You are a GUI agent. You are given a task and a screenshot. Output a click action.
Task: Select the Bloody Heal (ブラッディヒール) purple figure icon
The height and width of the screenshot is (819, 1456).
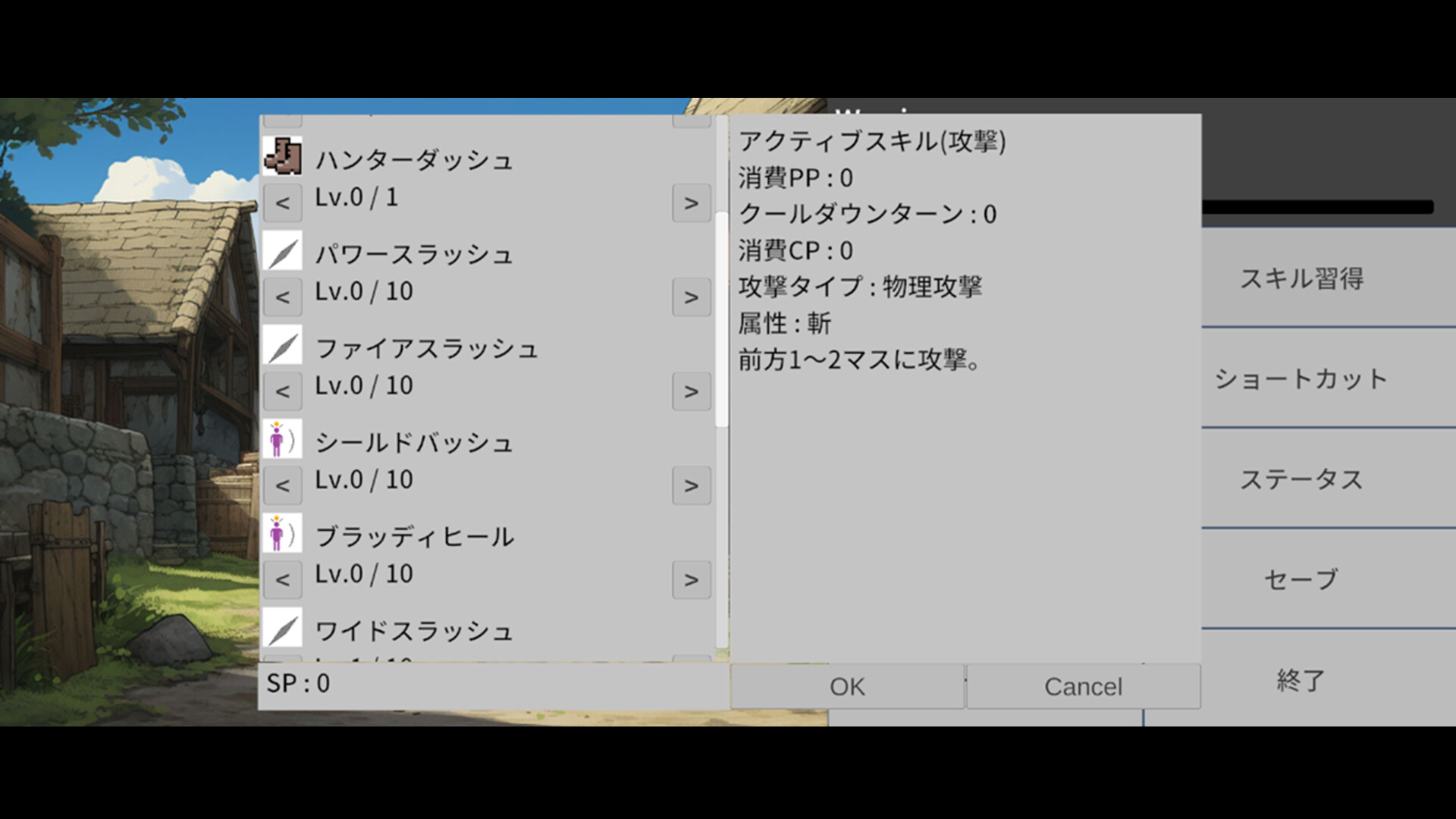(282, 533)
